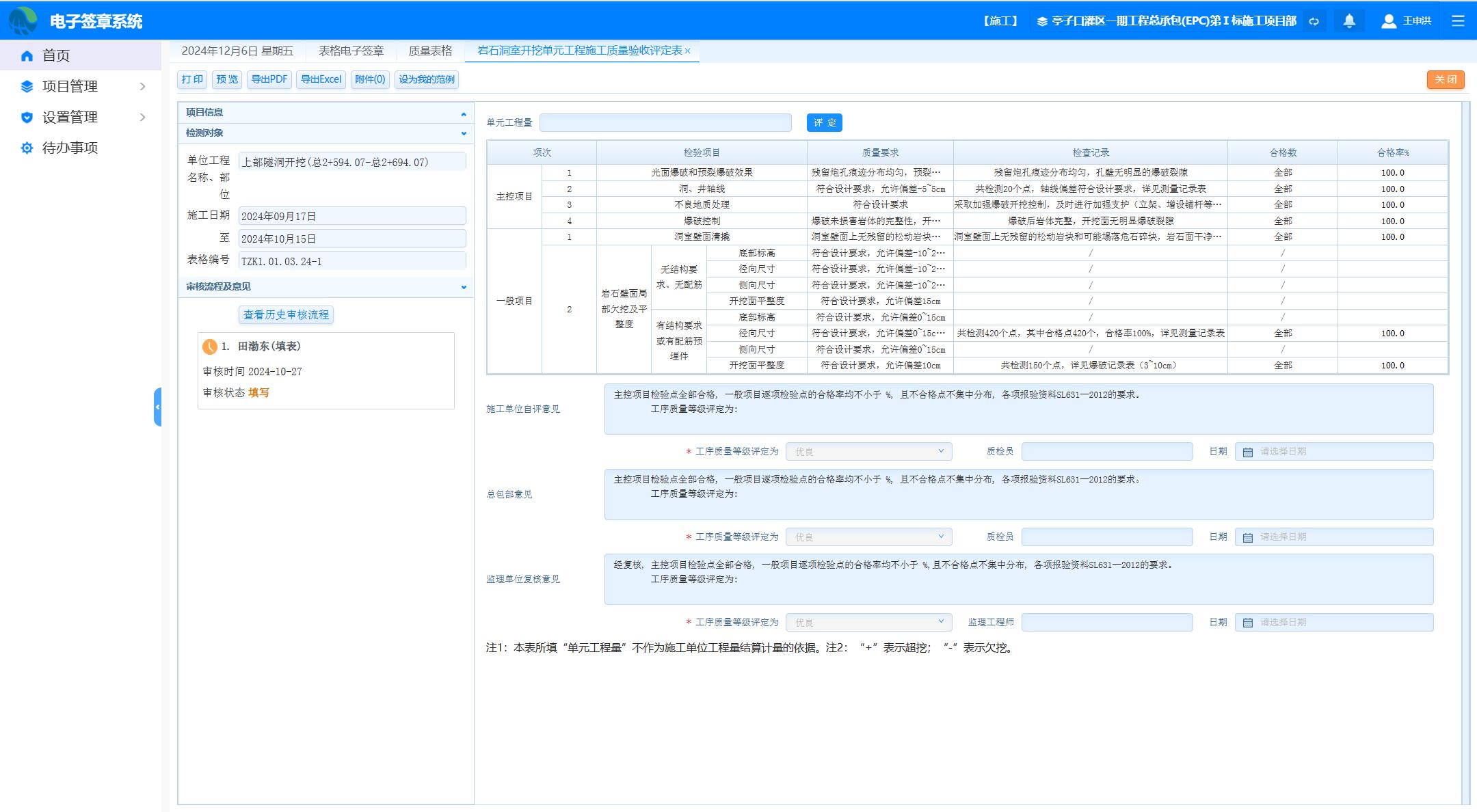Open 监理单位 工序质量等级 dropdown

click(x=868, y=622)
